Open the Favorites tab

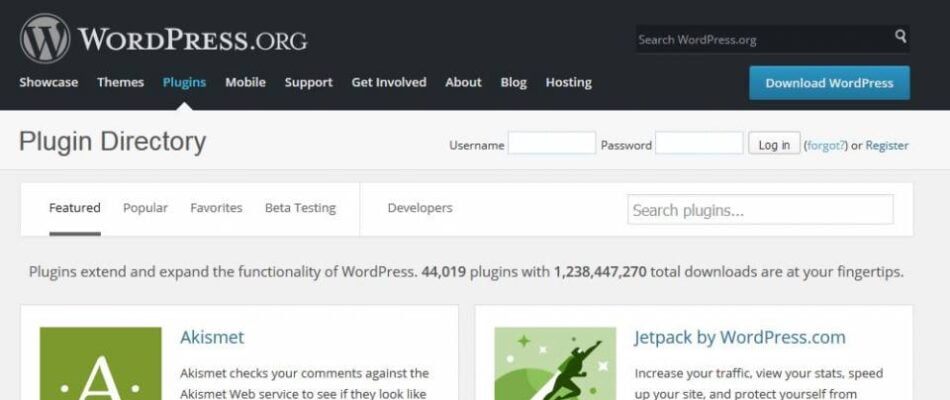click(x=216, y=208)
